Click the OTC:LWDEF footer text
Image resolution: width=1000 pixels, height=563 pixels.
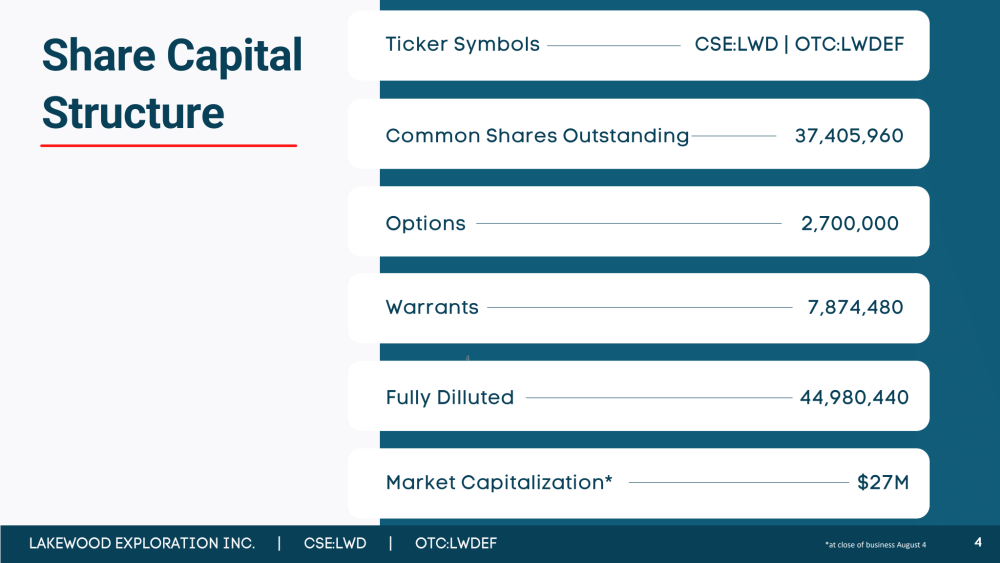(x=455, y=543)
